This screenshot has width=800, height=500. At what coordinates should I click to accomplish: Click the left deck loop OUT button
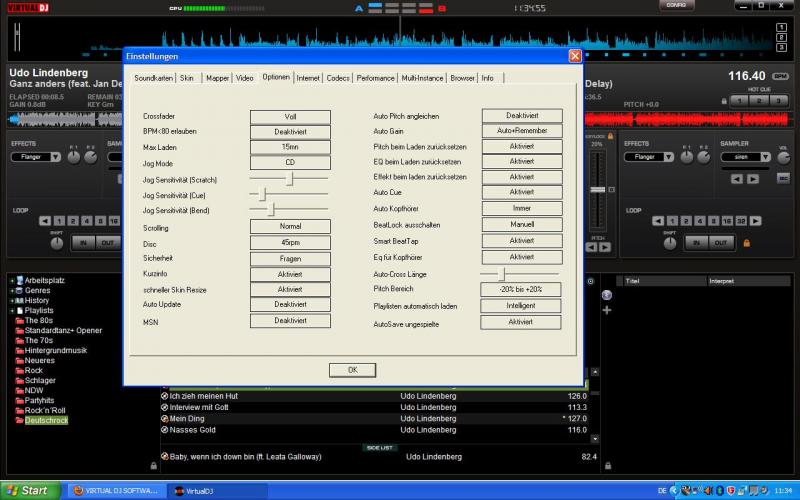[x=108, y=243]
